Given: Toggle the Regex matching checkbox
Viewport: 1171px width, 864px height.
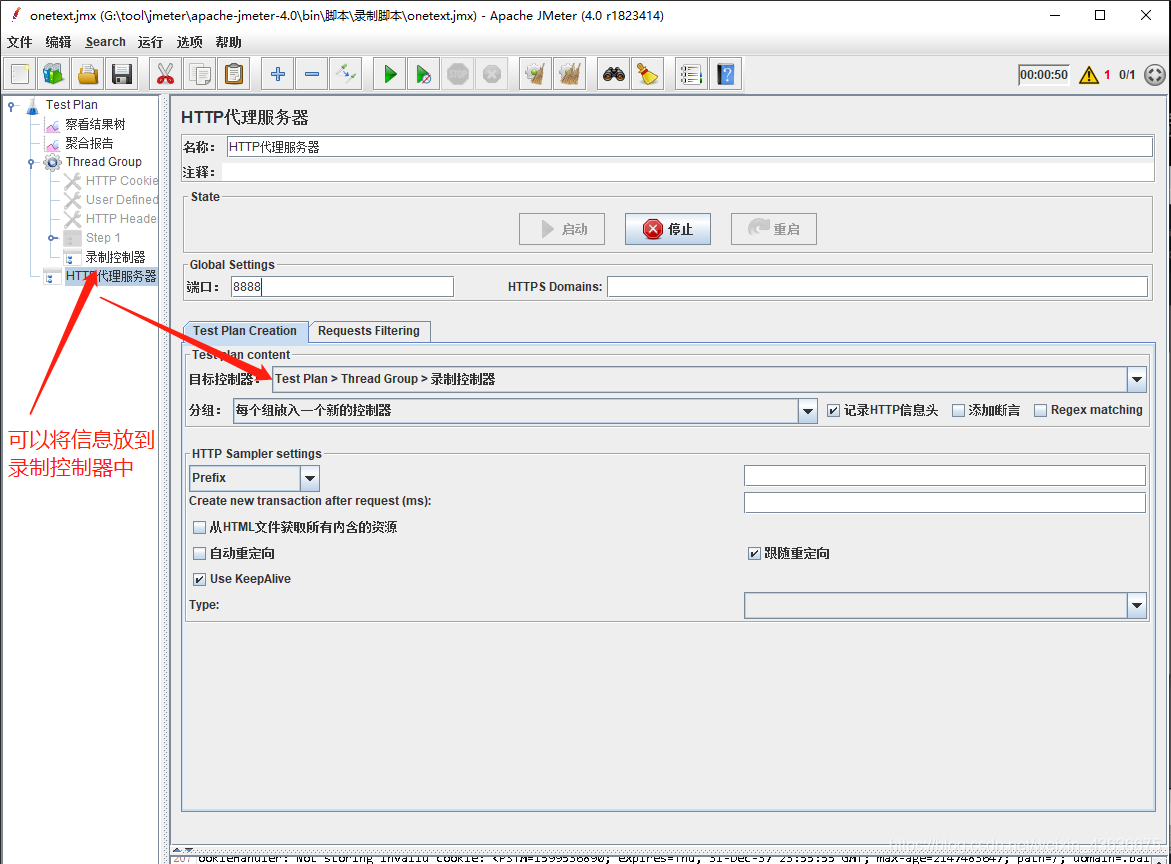Looking at the screenshot, I should [1040, 411].
